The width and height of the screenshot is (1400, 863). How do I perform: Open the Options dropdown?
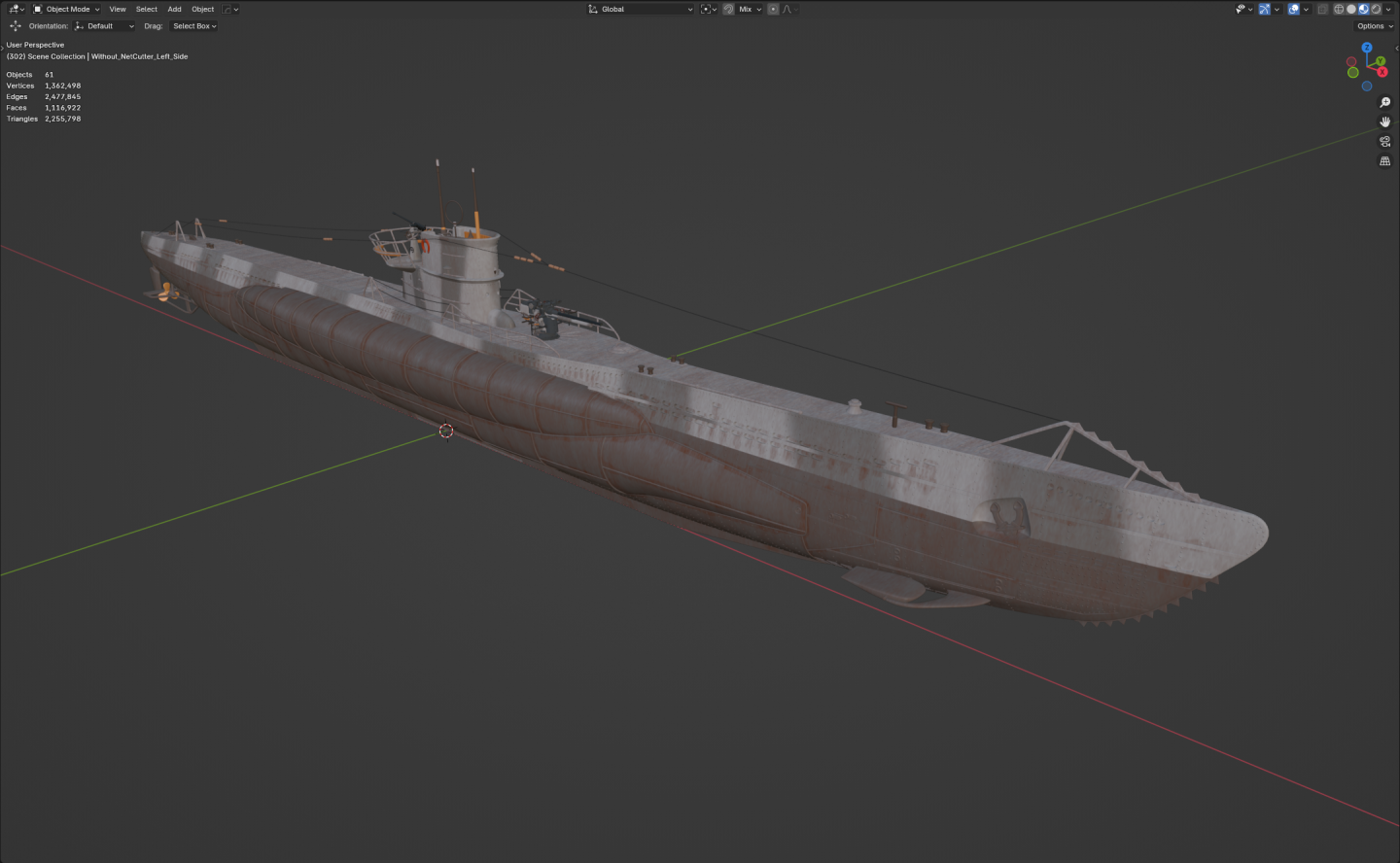coord(1375,26)
